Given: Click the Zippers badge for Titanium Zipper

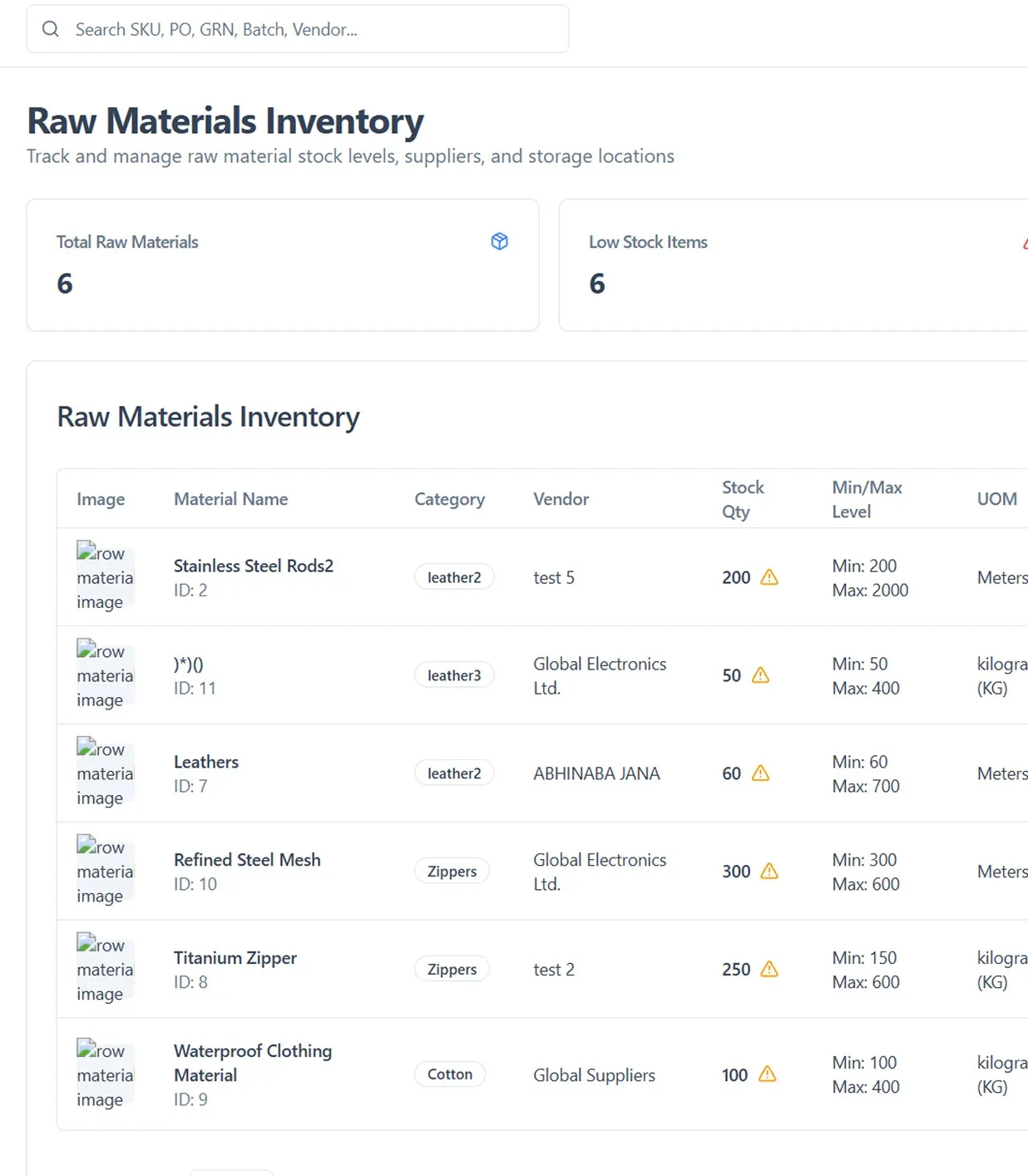Looking at the screenshot, I should [452, 969].
